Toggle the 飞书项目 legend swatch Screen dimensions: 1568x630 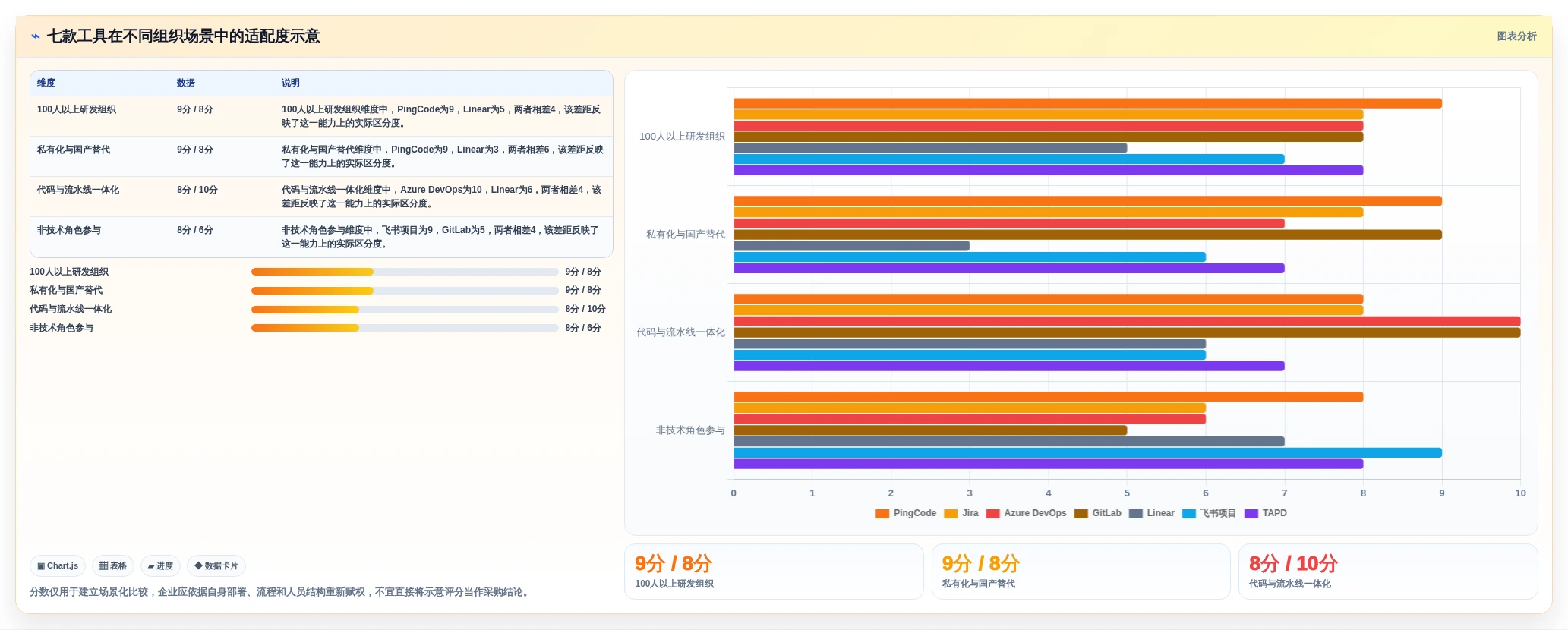tap(1189, 514)
